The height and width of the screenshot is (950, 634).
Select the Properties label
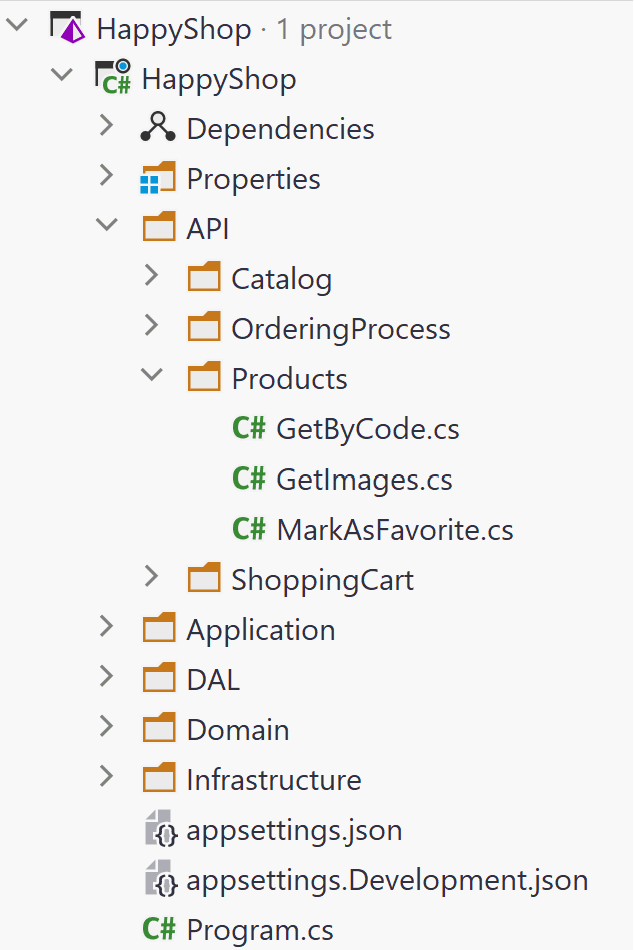(x=253, y=179)
